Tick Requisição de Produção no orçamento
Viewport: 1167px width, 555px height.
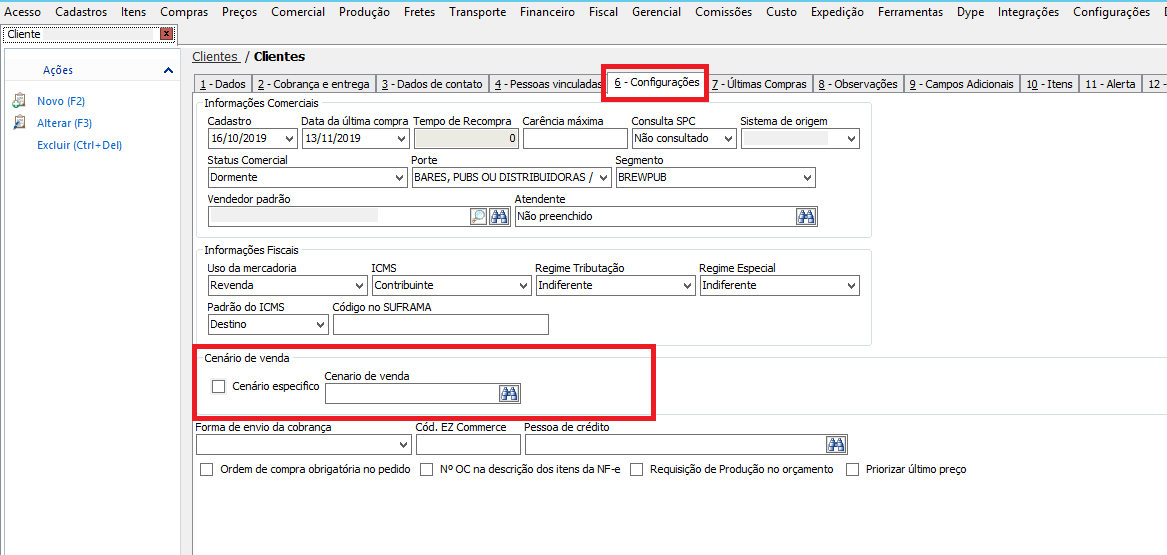pos(637,469)
